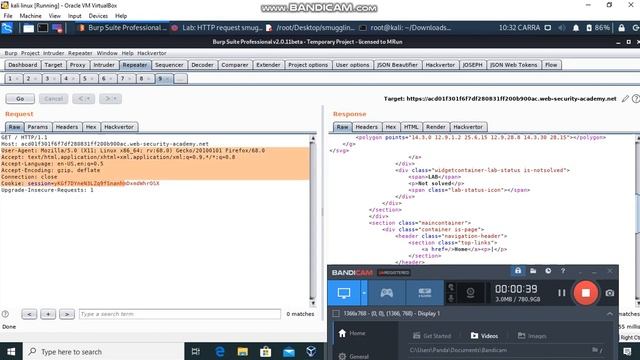Stop the Bandicam recording
Screen dimensions: 640x360
585,293
